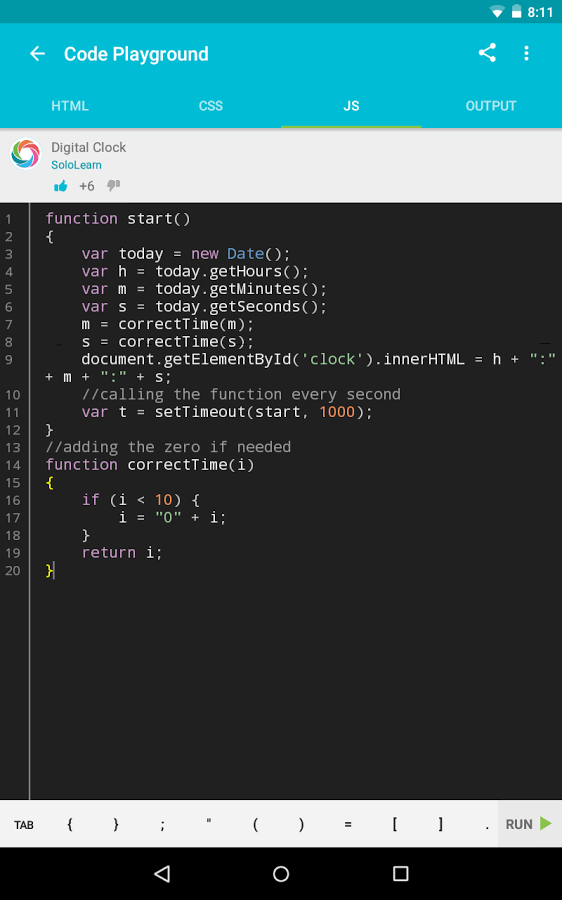Insert opening square bracket symbol
Viewport: 562px width, 900px height.
(x=394, y=824)
